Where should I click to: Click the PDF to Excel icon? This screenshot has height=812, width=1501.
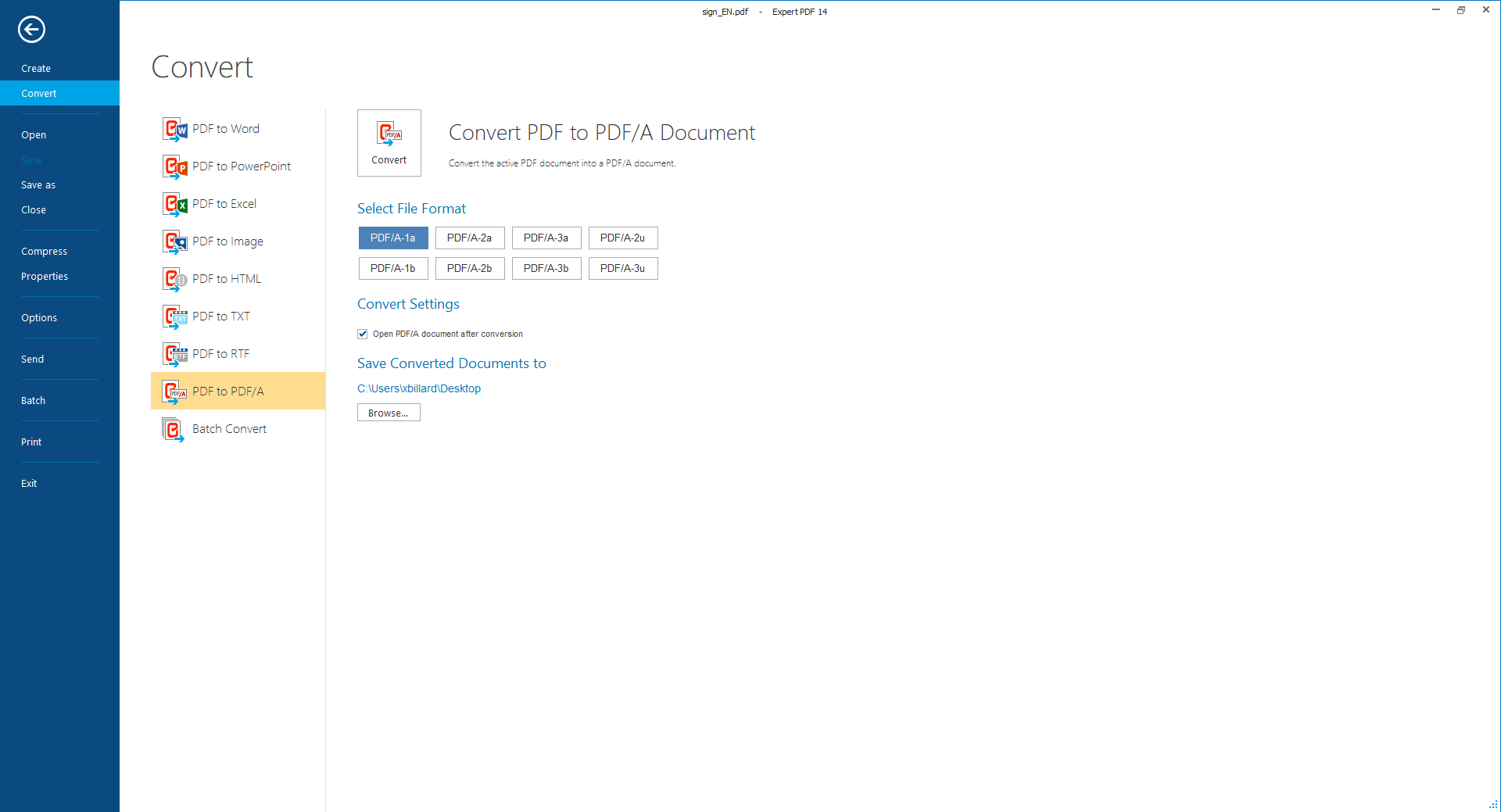(x=174, y=204)
